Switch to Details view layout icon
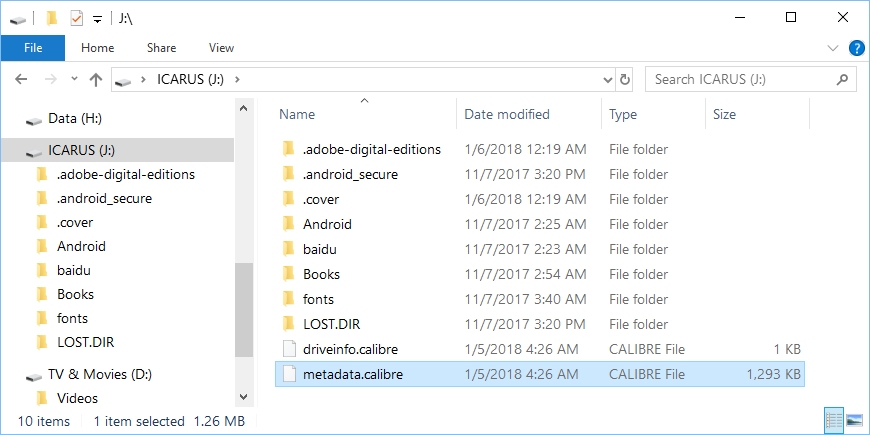This screenshot has width=870, height=435. click(x=833, y=420)
